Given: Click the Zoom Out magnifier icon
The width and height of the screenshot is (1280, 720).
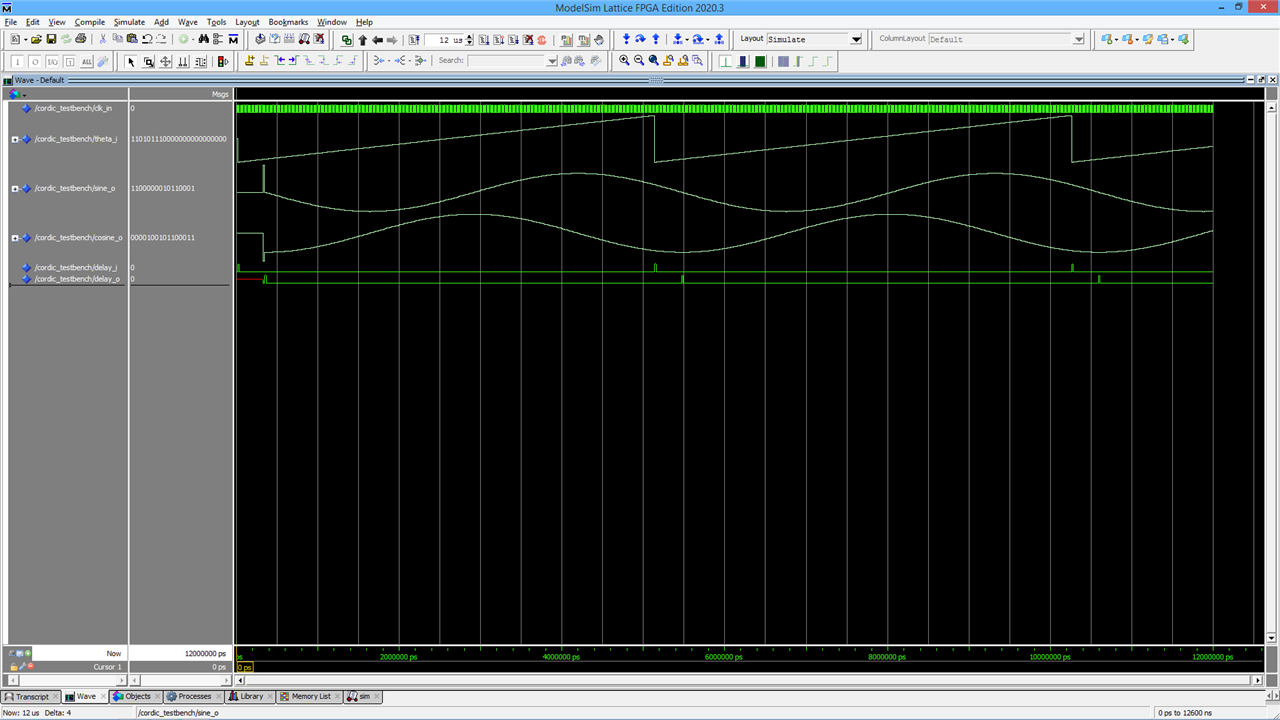Looking at the screenshot, I should click(639, 61).
